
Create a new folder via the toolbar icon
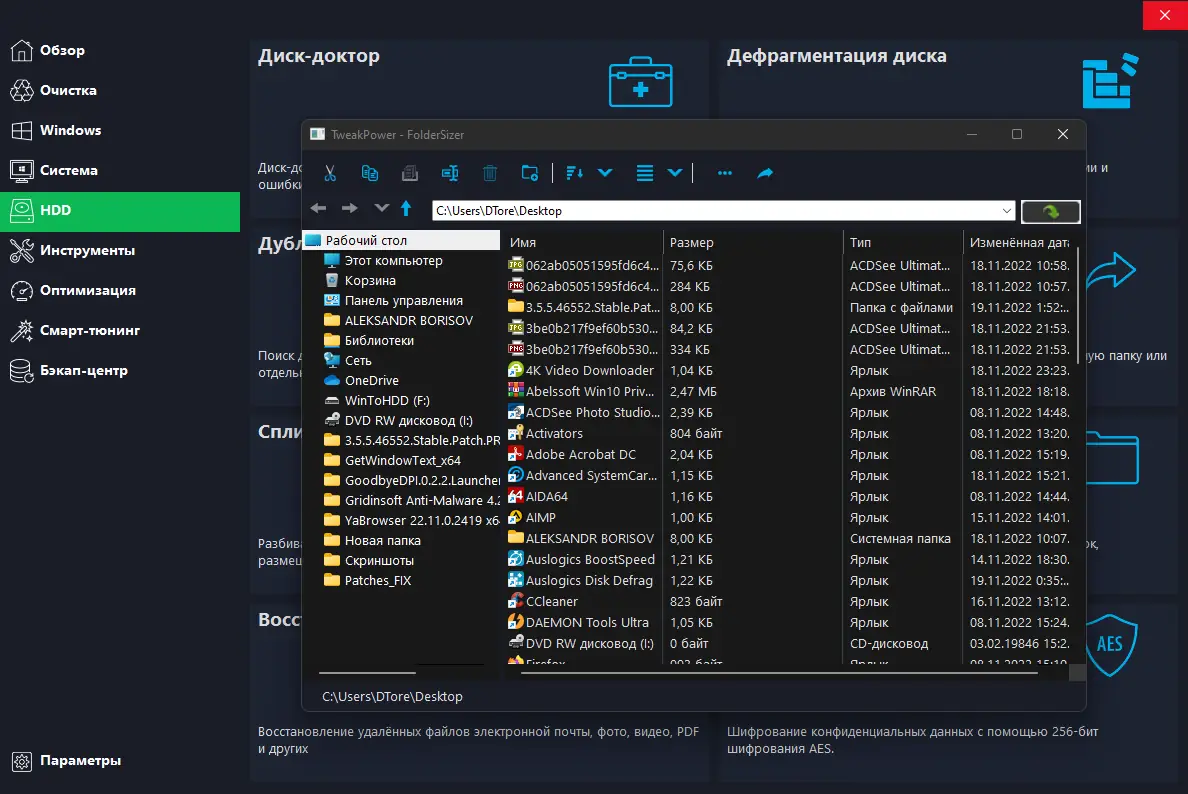click(x=530, y=172)
